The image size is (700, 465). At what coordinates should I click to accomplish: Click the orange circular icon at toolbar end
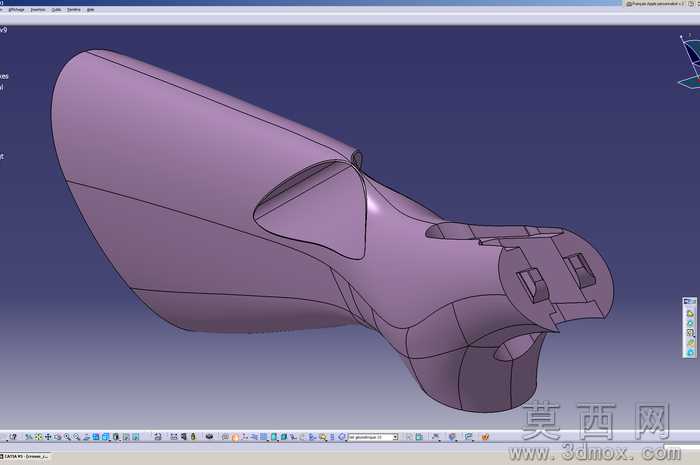[x=485, y=437]
